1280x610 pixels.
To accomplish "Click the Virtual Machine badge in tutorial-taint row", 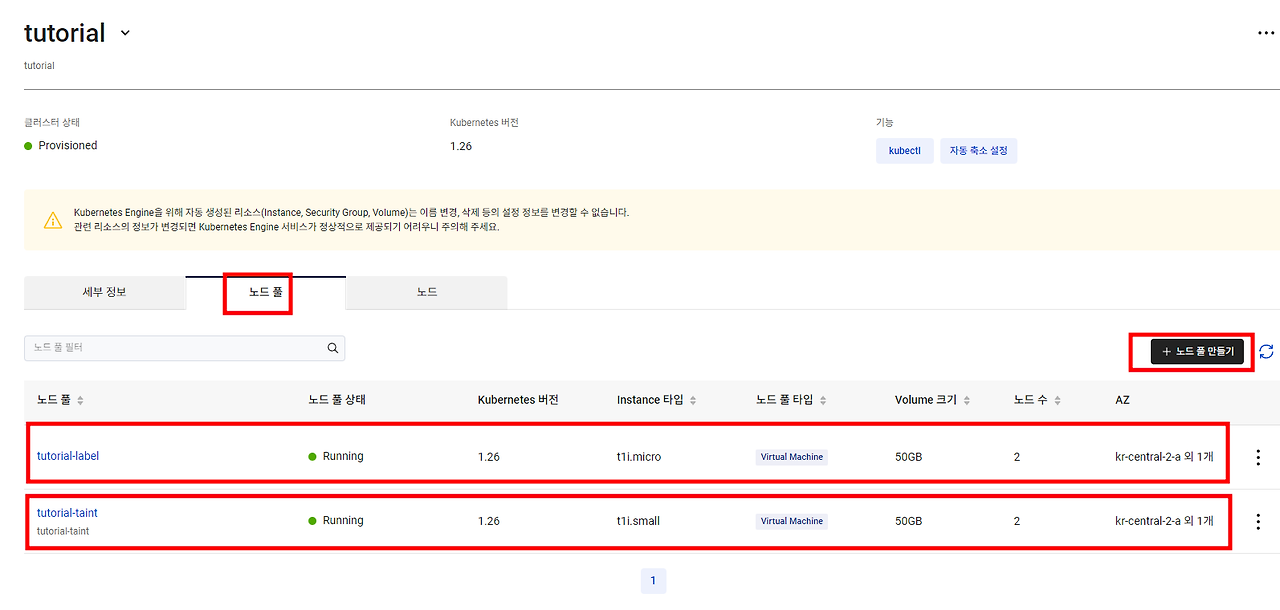I will click(792, 521).
